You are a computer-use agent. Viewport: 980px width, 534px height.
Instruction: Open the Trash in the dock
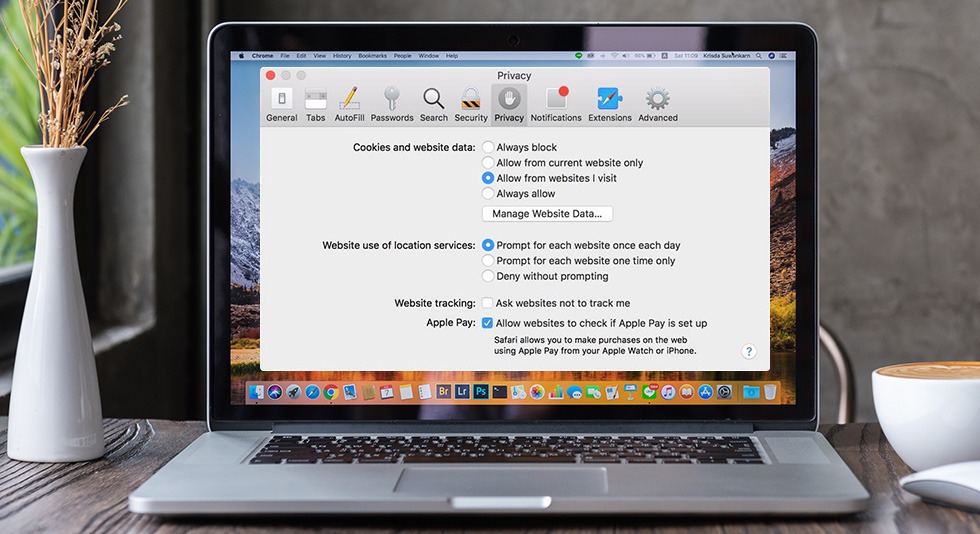[x=770, y=392]
